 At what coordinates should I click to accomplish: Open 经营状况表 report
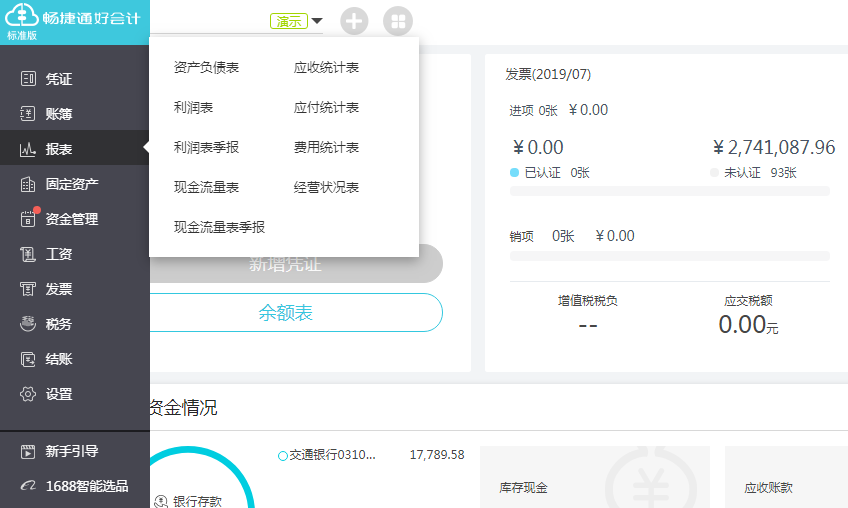pyautogui.click(x=326, y=188)
